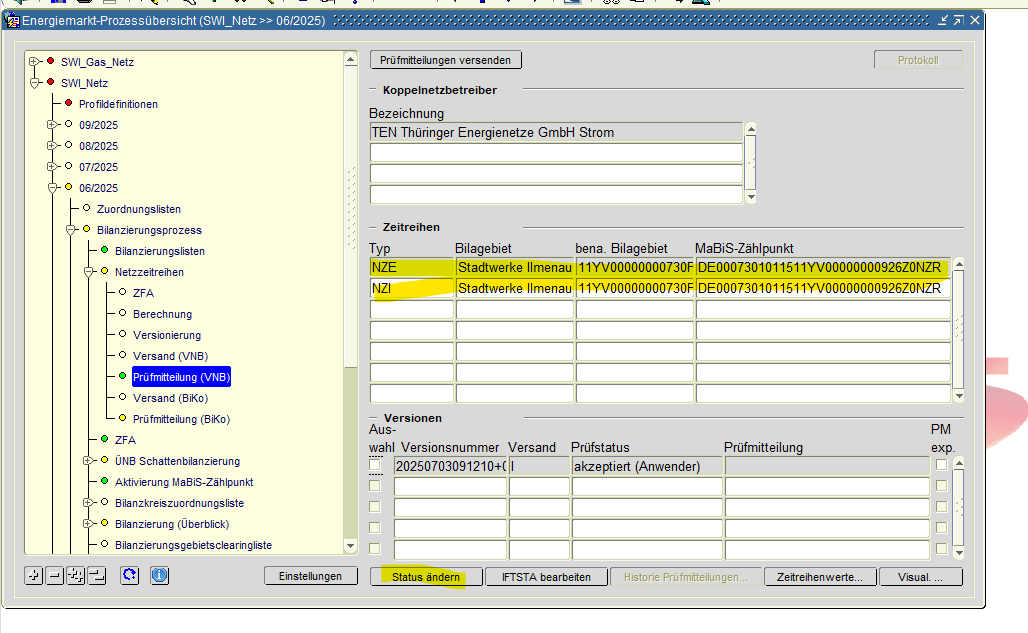1028x633 pixels.
Task: Click Prüfmitteilungen versenden button
Action: pos(445,60)
